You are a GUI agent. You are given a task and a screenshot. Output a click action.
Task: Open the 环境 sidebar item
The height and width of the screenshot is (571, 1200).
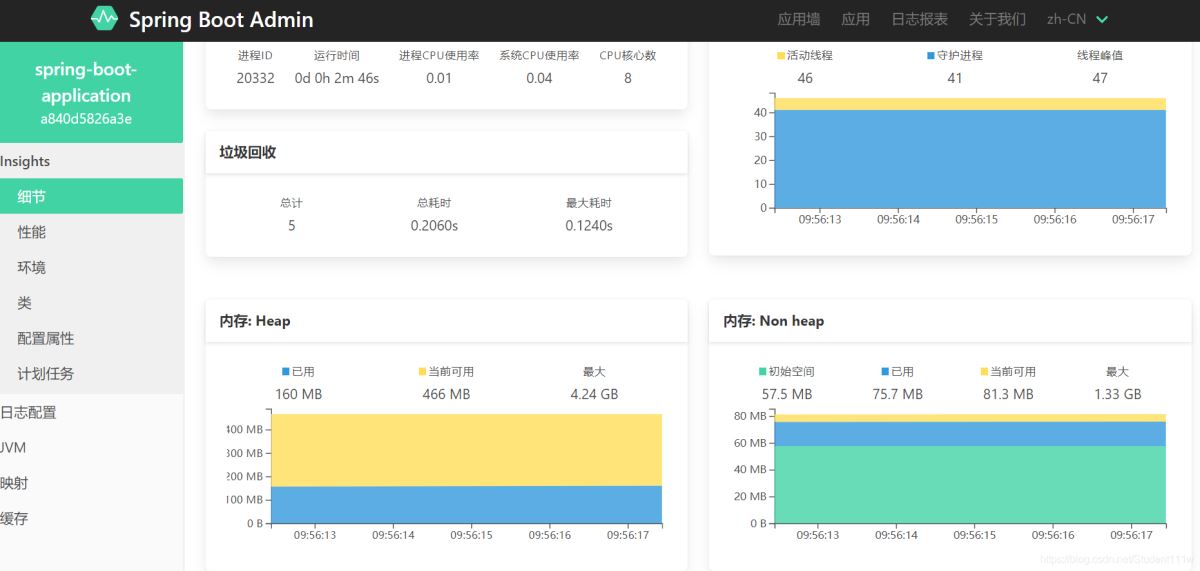[x=32, y=268]
